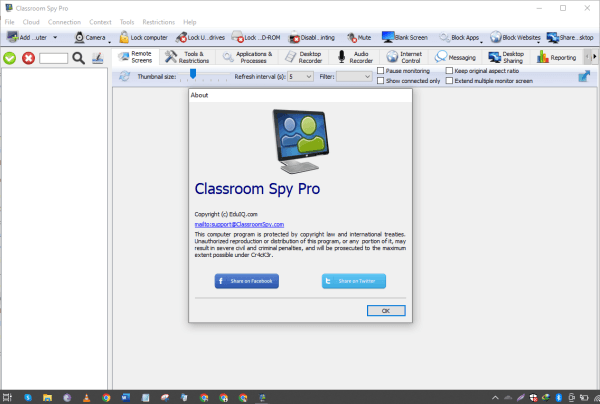The image size is (600, 404).
Task: Click the full screen arrow icon
Action: [584, 76]
